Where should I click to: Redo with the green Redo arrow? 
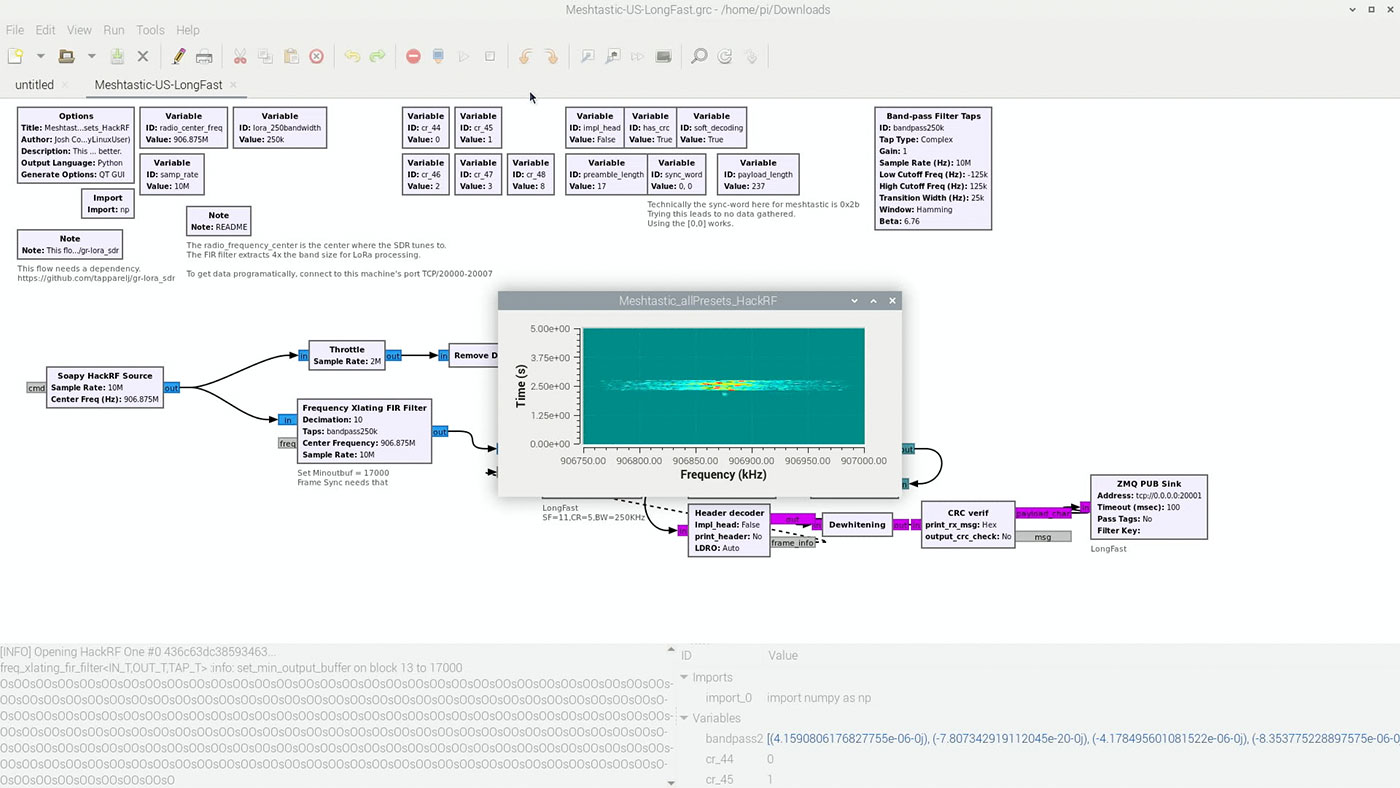pyautogui.click(x=377, y=57)
